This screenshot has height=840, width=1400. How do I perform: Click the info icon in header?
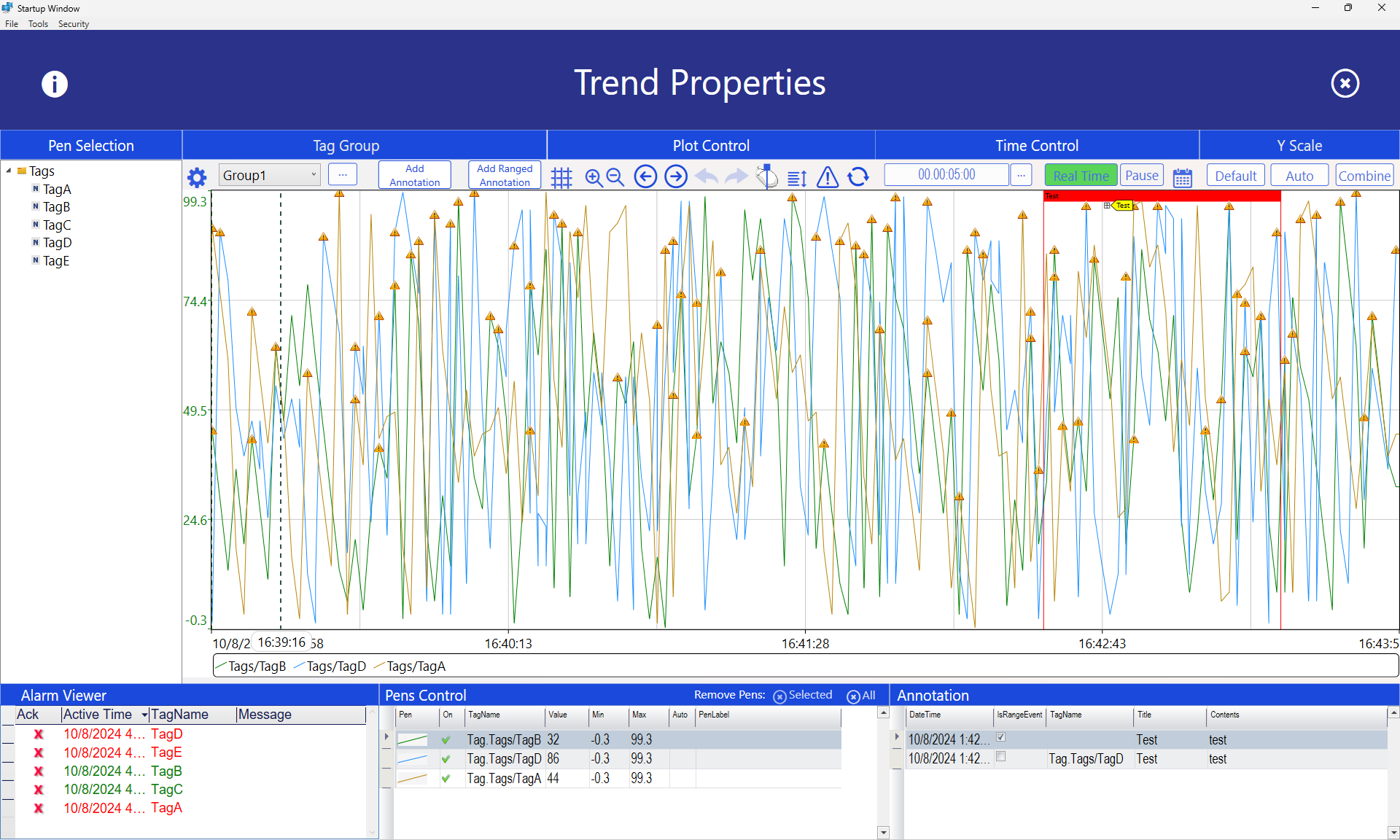(55, 84)
